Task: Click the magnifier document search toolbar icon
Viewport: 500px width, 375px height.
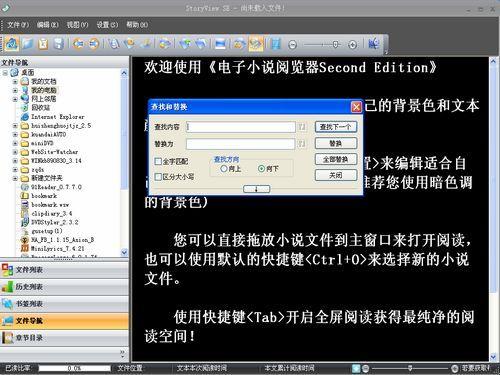Action: click(x=114, y=44)
